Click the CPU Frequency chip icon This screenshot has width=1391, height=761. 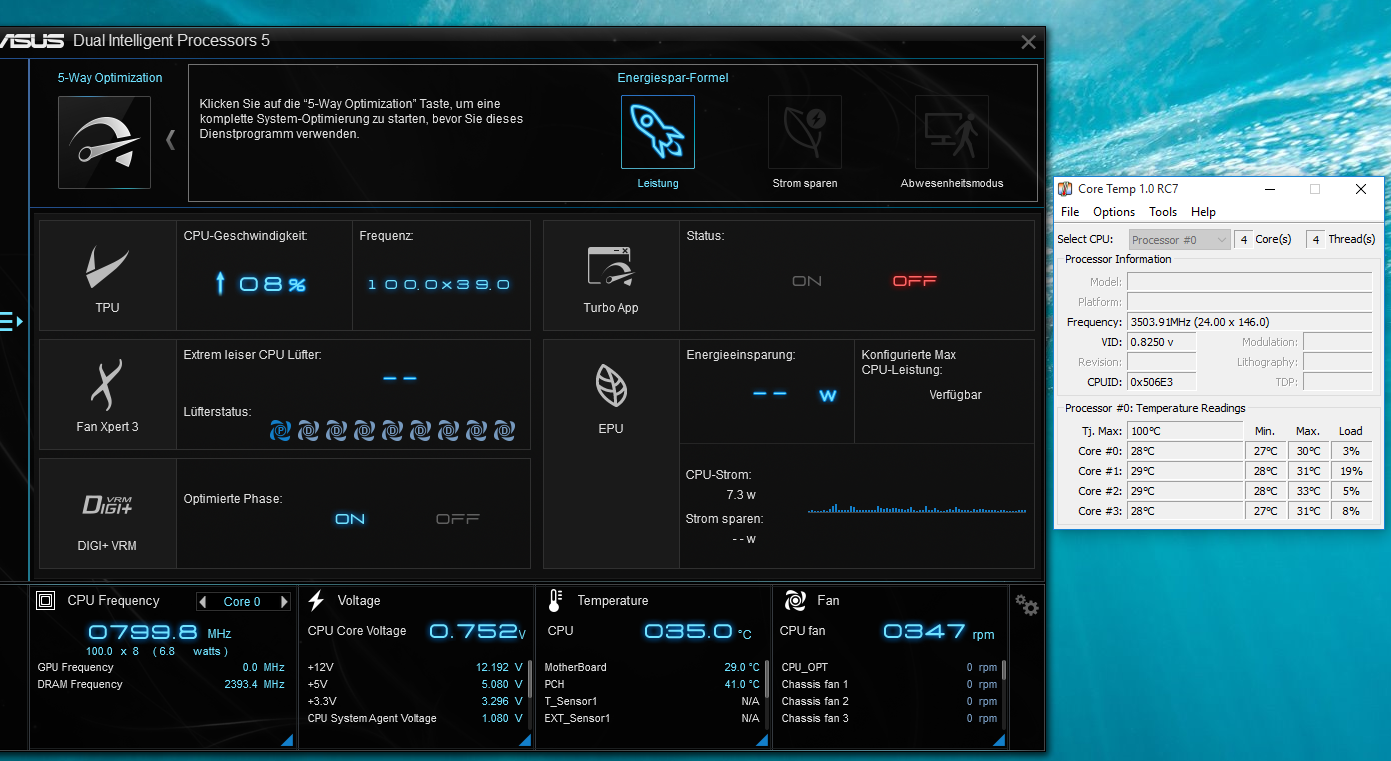pyautogui.click(x=45, y=600)
